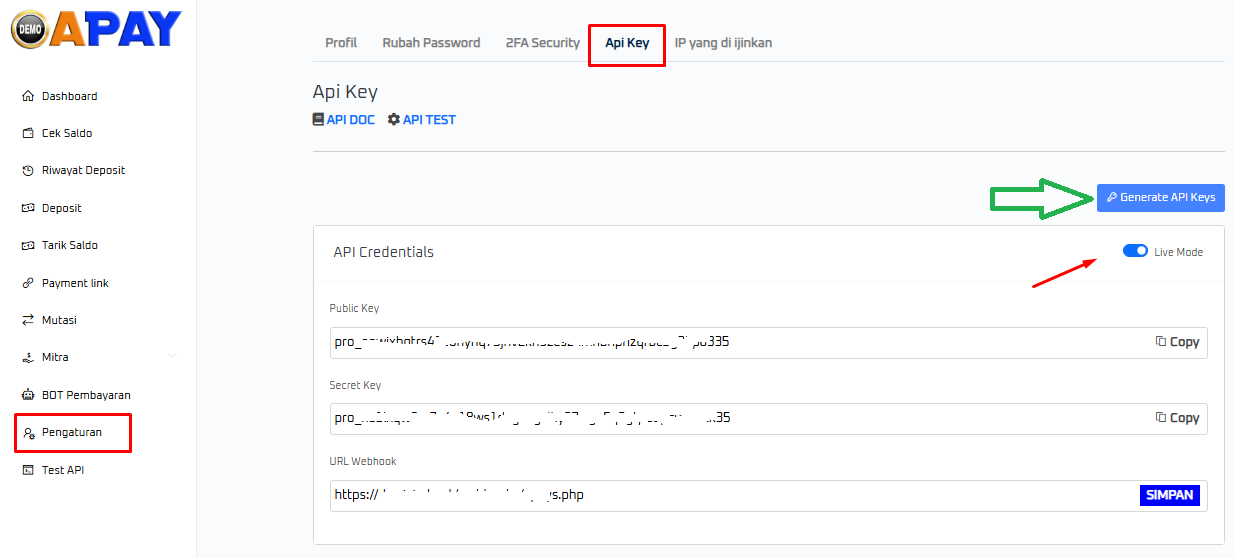Click the API TEST gear icon
The height and width of the screenshot is (558, 1235).
click(x=394, y=119)
